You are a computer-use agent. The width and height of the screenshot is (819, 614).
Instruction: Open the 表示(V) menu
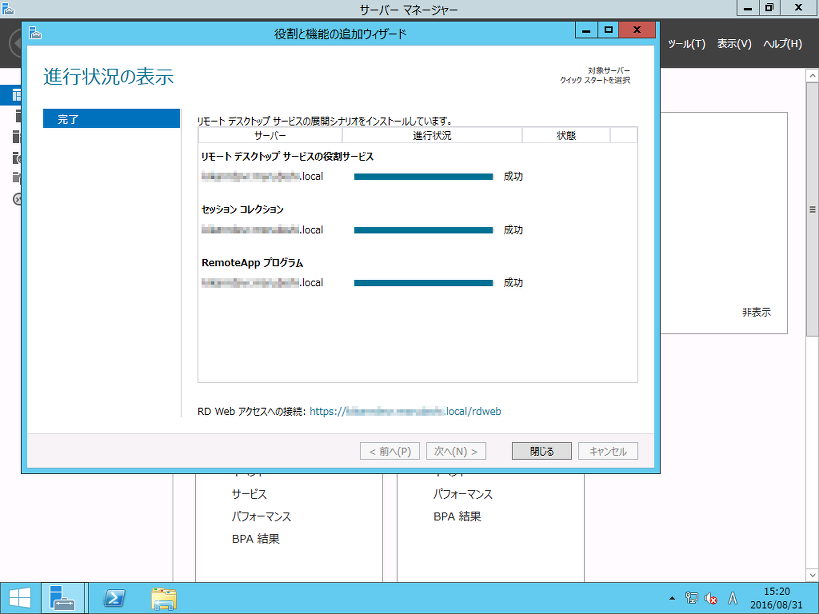pos(733,44)
